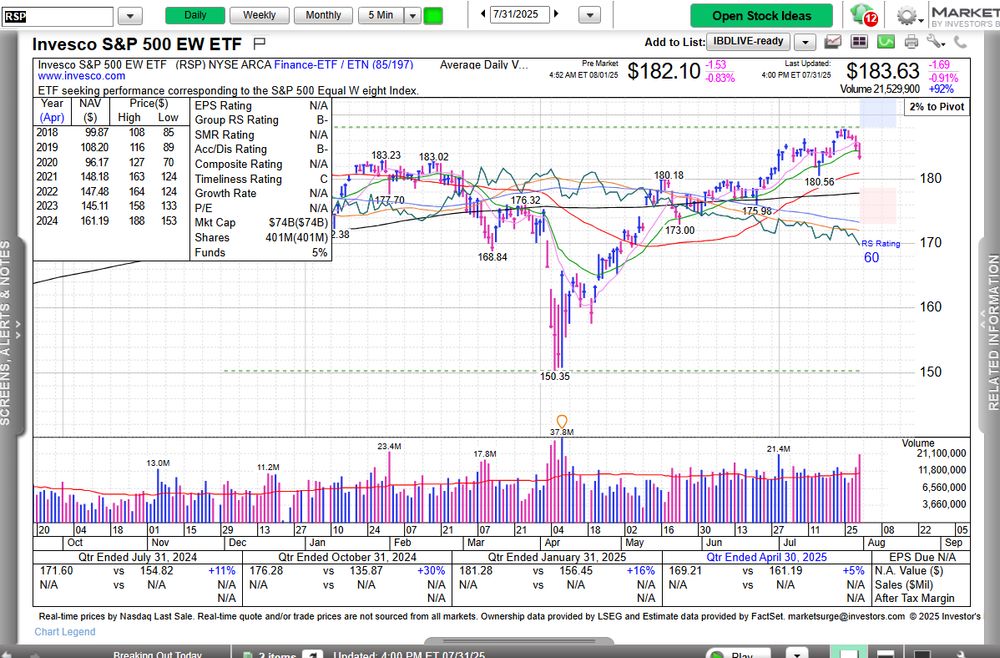
Task: Open the settings gear menu
Action: coord(908,15)
